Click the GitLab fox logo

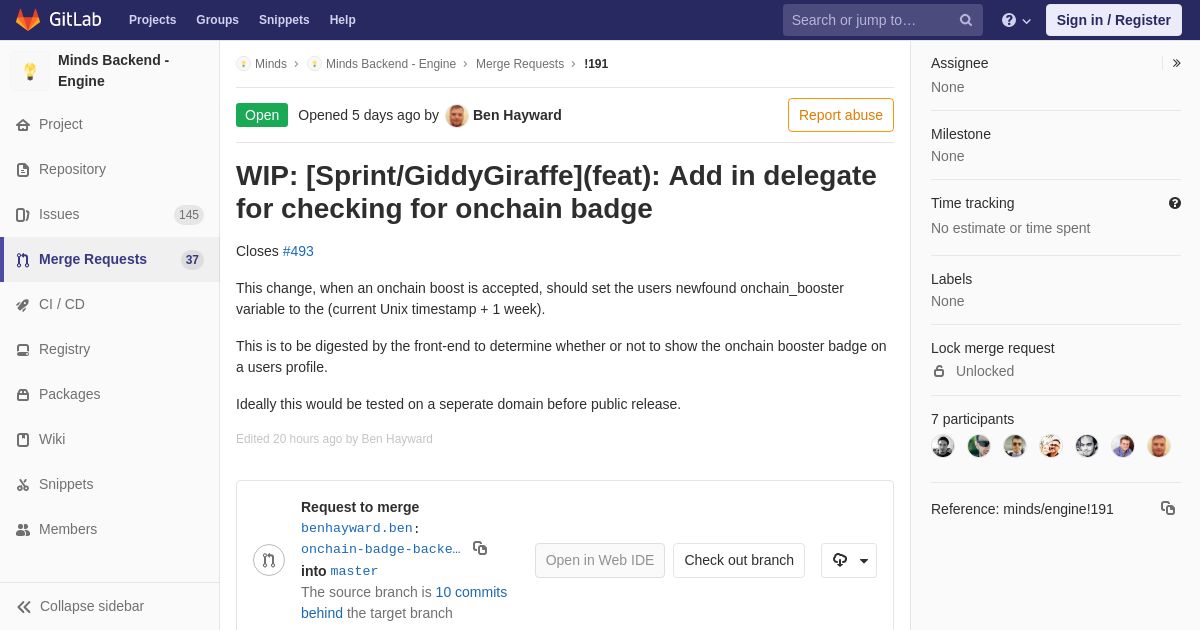click(28, 20)
